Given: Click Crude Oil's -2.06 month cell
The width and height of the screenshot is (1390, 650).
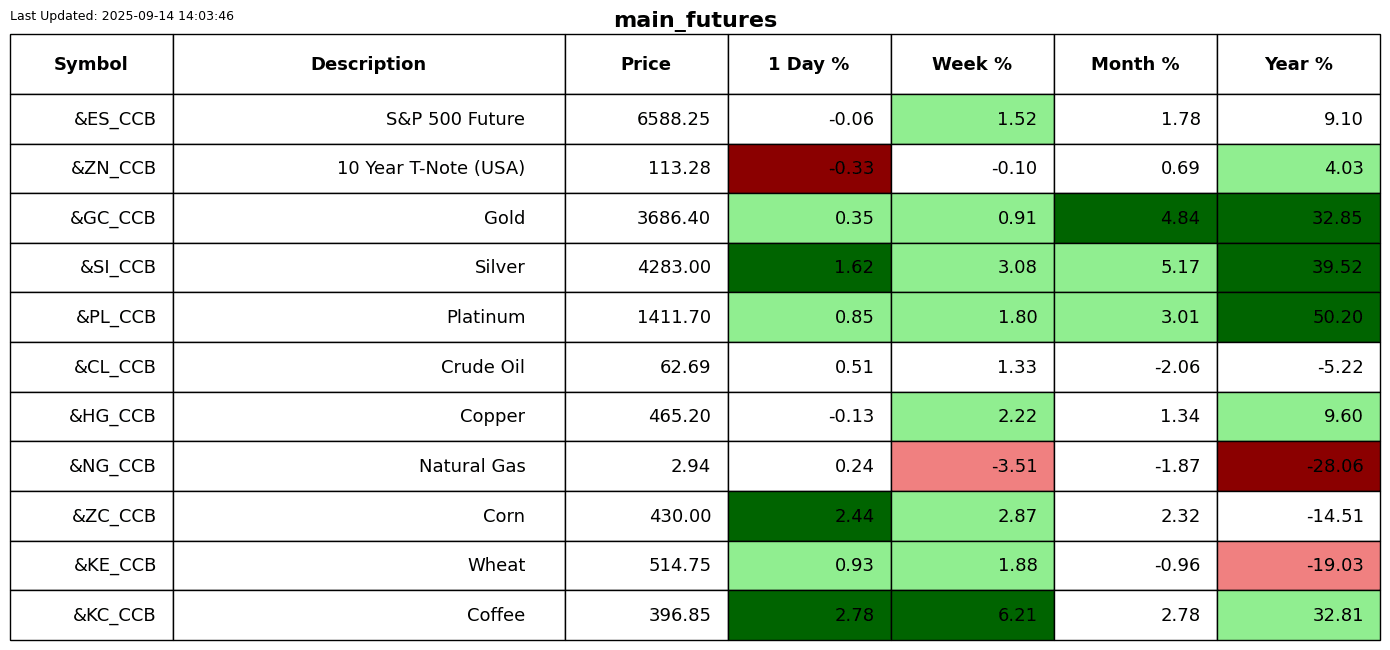Looking at the screenshot, I should 1135,367.
